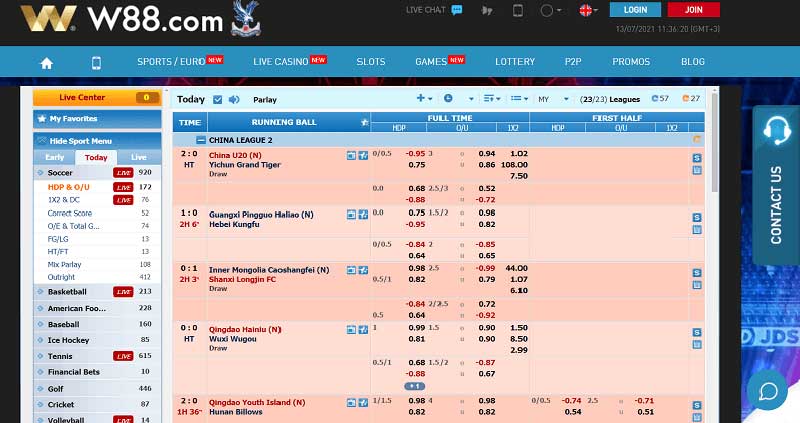Image resolution: width=800 pixels, height=423 pixels.
Task: Open the P2P menu
Action: click(572, 62)
